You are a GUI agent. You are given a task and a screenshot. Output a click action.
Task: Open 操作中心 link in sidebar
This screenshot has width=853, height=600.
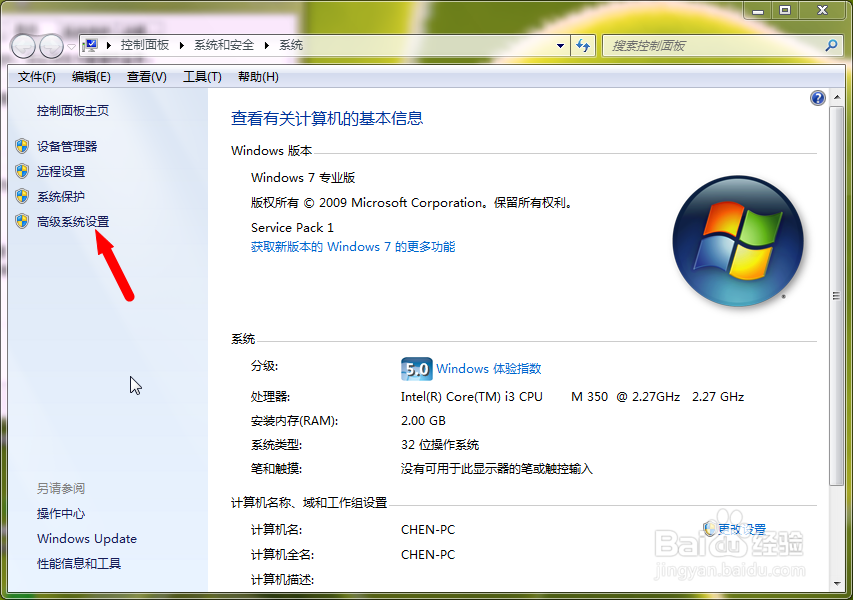(61, 514)
